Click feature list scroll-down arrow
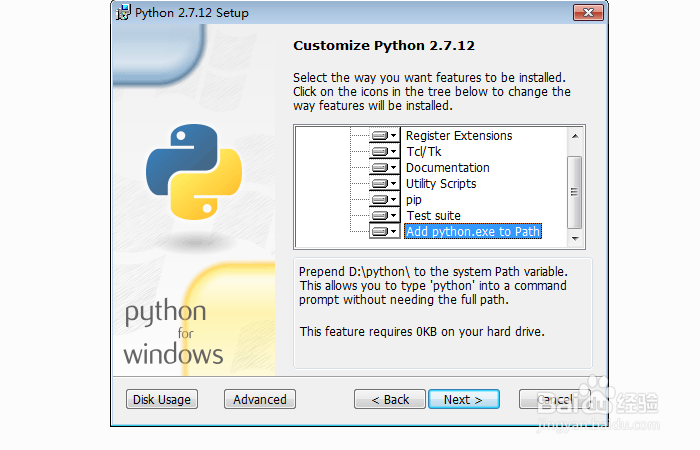Screen dimensions: 700x450 coord(575,239)
